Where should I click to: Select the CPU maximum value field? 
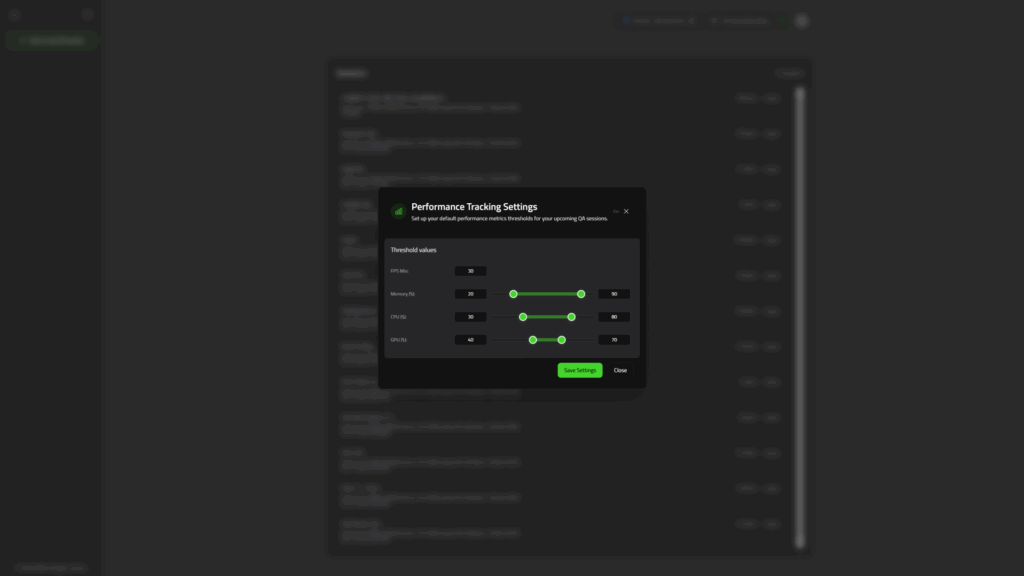point(614,317)
